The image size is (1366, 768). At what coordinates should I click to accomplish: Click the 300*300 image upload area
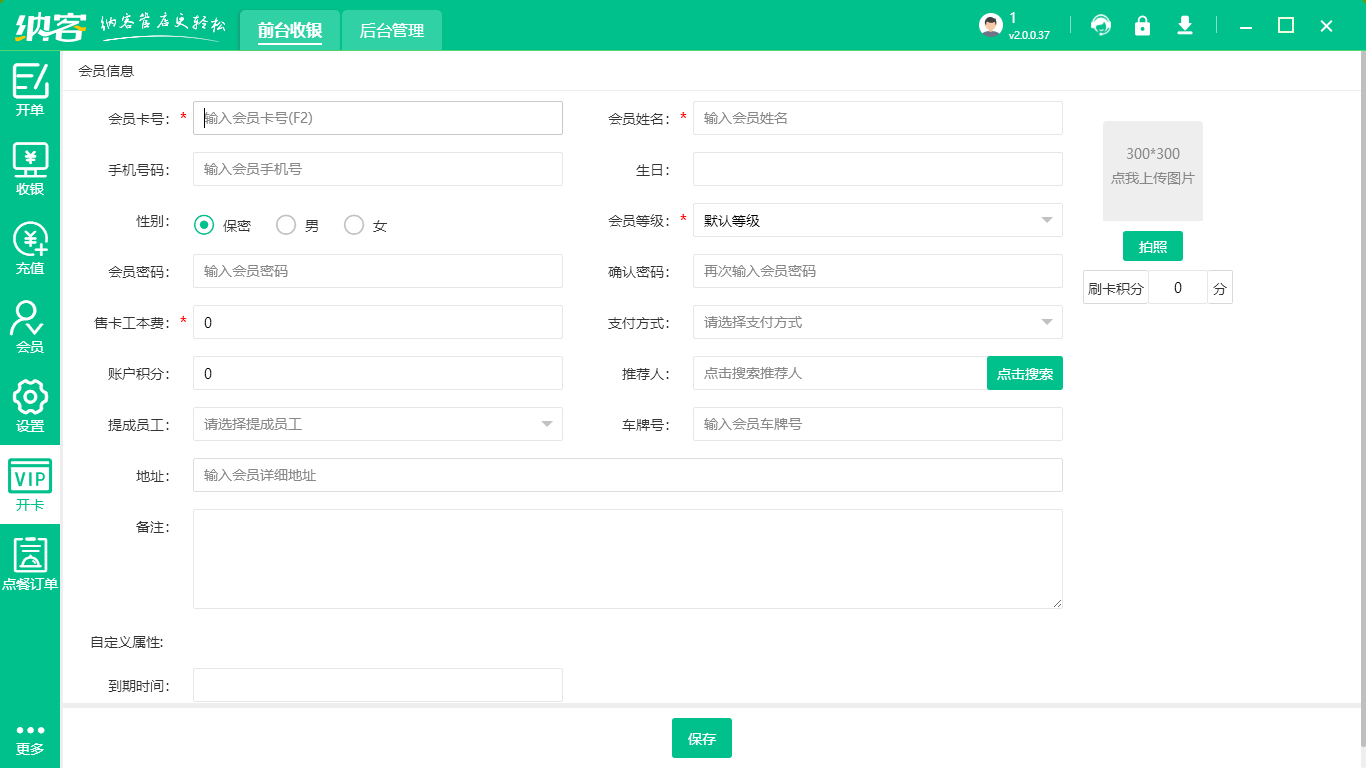point(1152,170)
